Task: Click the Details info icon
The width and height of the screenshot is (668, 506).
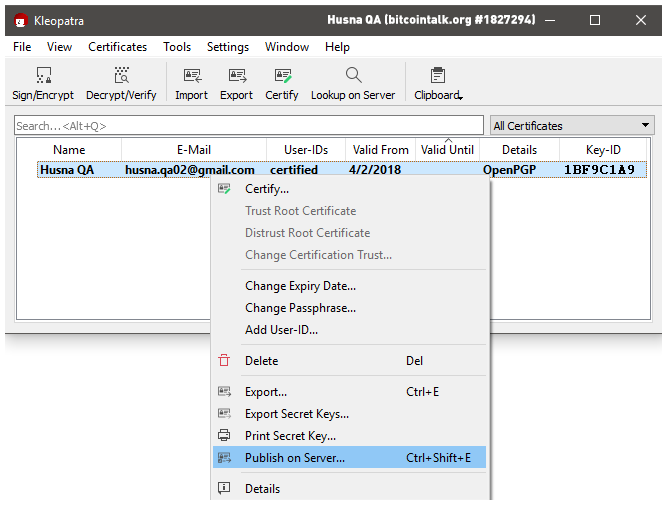Action: click(x=224, y=488)
